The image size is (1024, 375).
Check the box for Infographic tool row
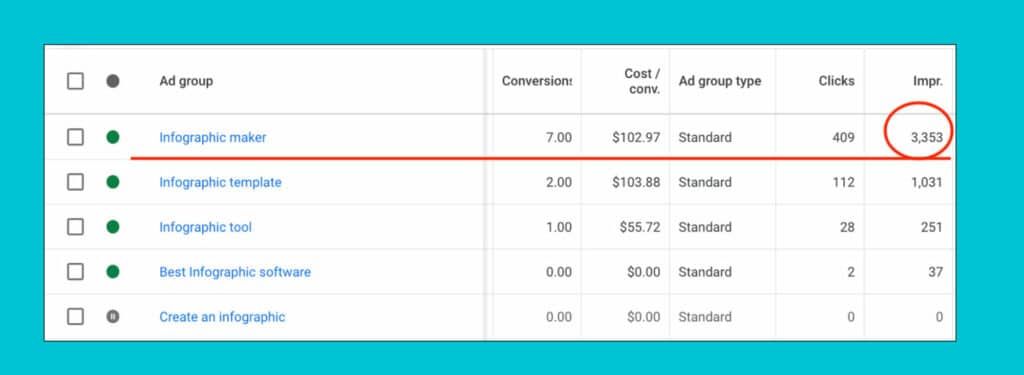tap(76, 227)
